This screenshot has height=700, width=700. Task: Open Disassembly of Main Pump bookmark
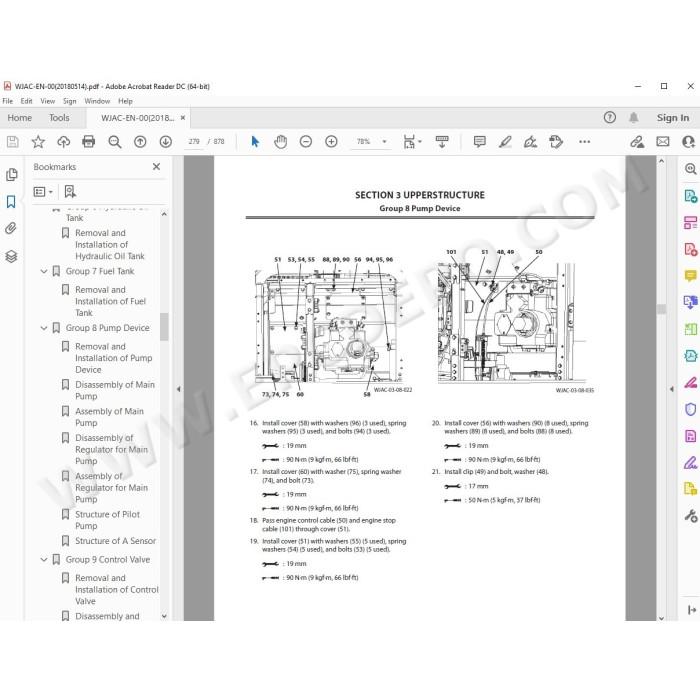click(x=115, y=391)
